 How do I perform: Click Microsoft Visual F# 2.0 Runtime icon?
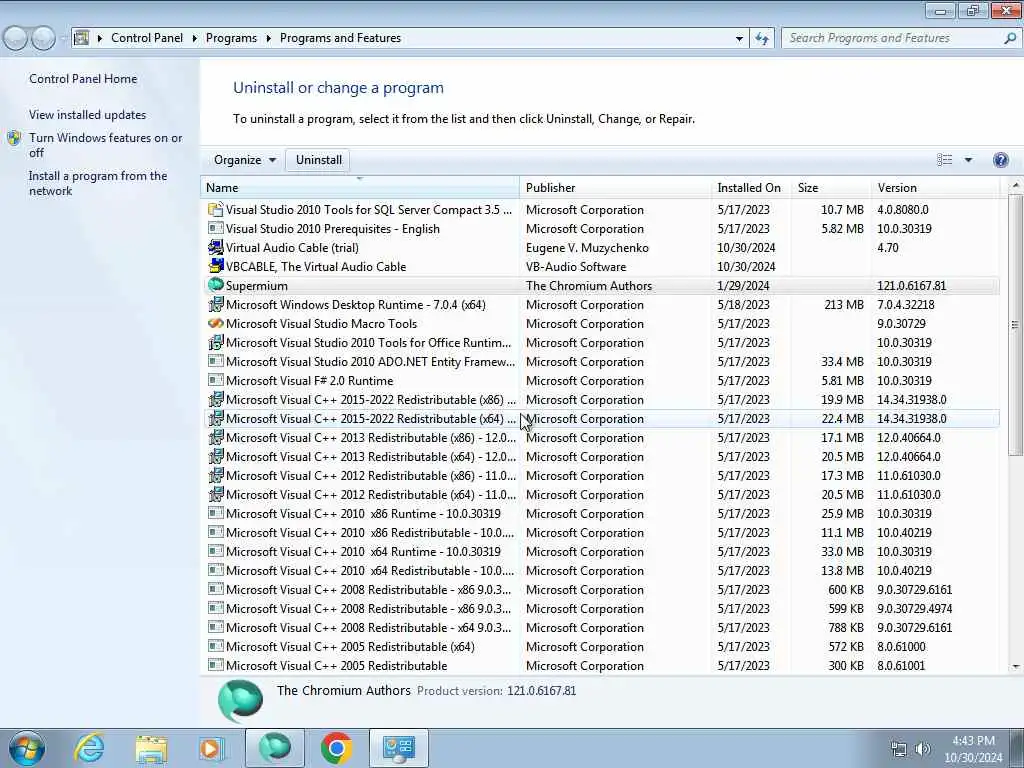(x=216, y=380)
